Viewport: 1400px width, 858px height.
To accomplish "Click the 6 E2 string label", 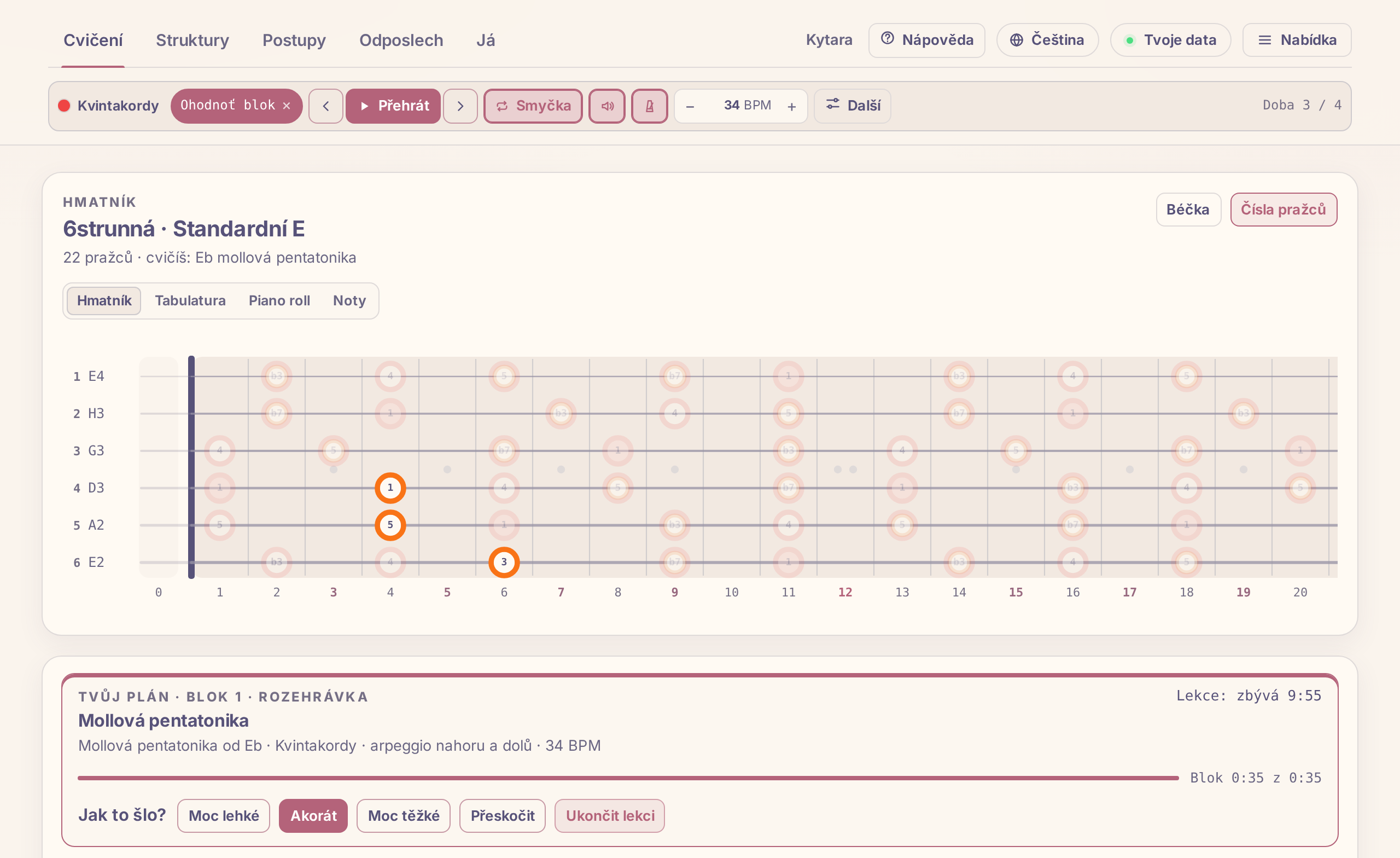I will pyautogui.click(x=89, y=563).
